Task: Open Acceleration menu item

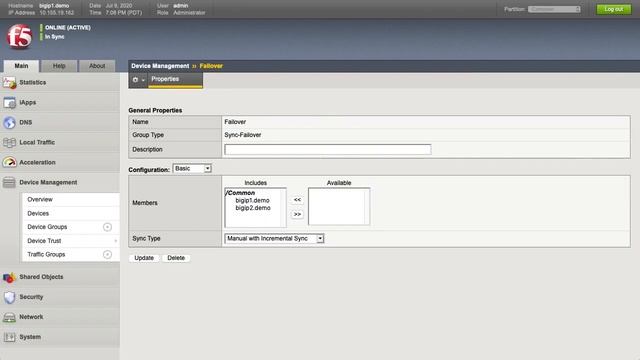Action: click(x=38, y=162)
